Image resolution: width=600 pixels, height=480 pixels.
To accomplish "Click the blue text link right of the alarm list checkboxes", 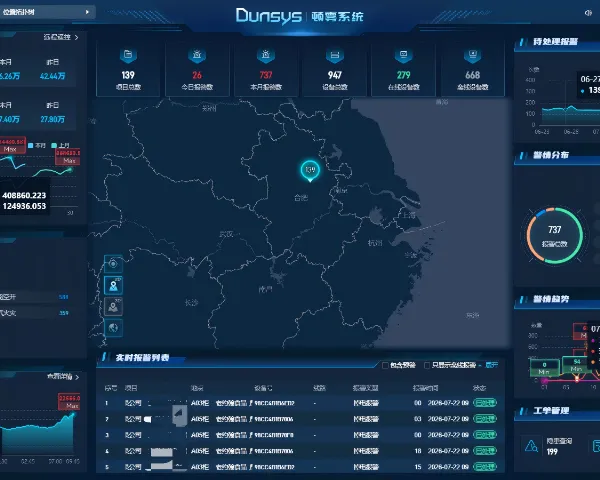I will click(492, 365).
